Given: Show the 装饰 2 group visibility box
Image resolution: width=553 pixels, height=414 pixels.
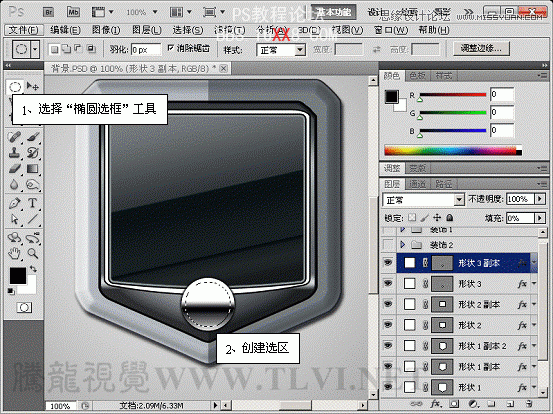Looking at the screenshot, I should 388,244.
